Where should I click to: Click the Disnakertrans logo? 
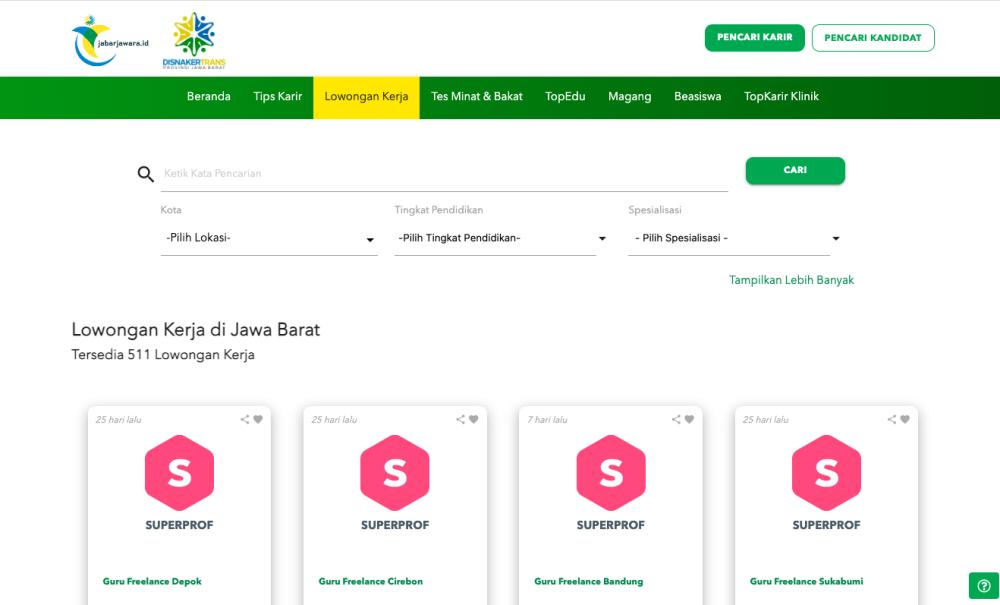pos(194,40)
